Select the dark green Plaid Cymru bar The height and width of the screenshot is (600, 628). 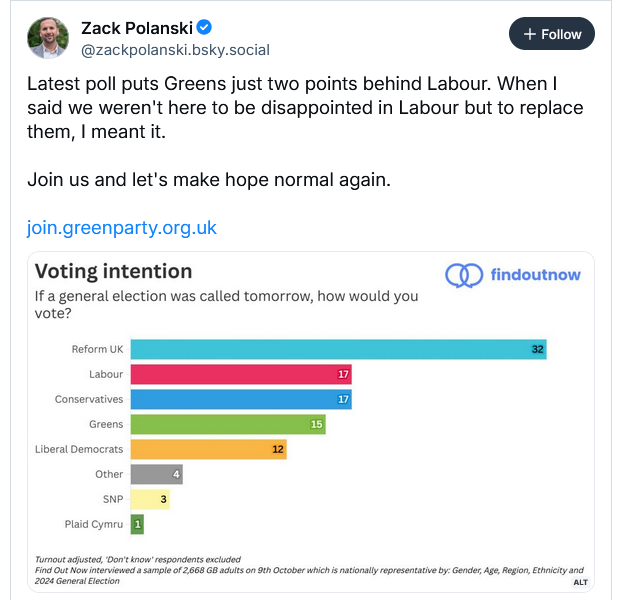tap(137, 524)
